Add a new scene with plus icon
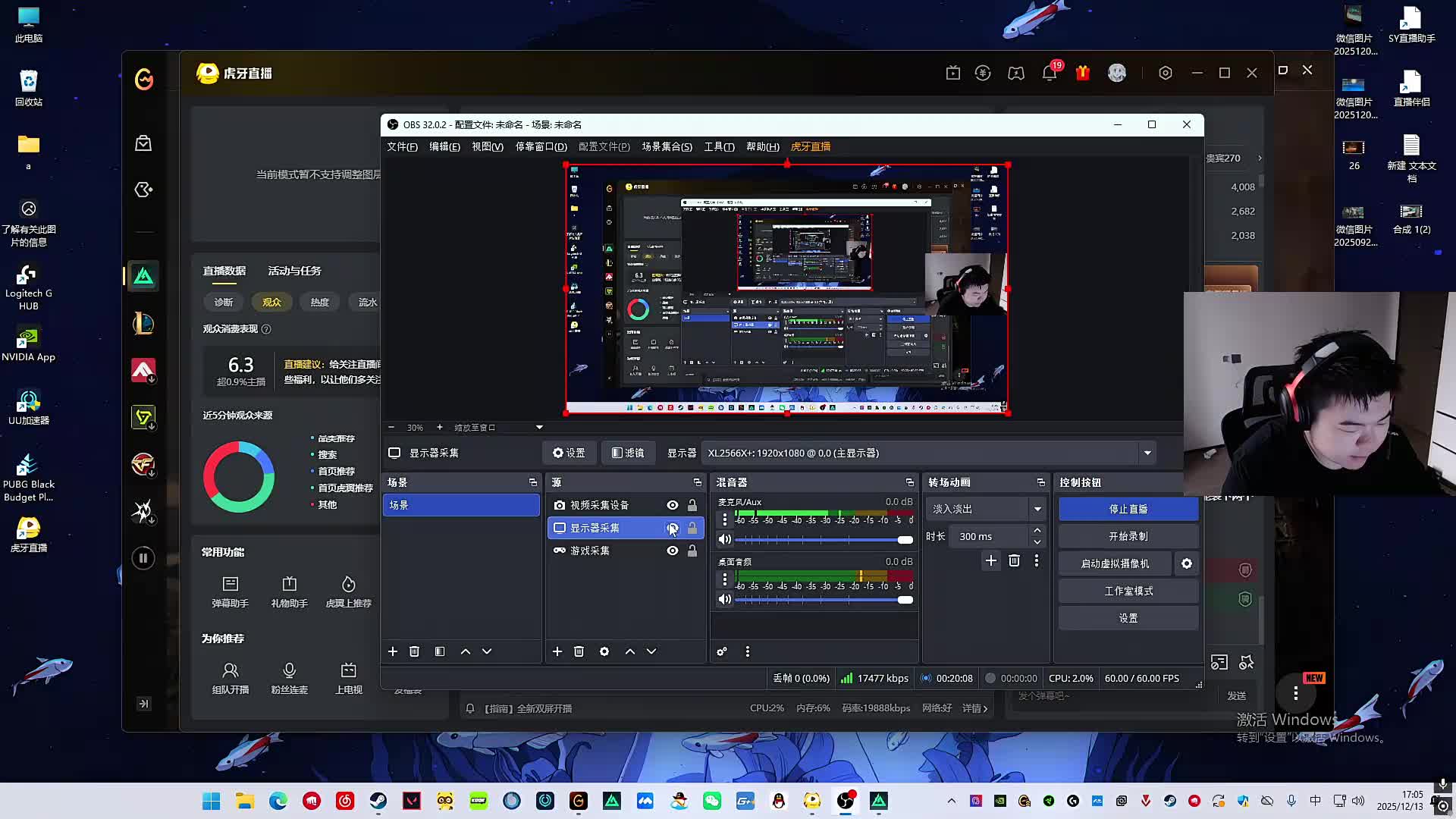Image resolution: width=1456 pixels, height=819 pixels. (x=393, y=651)
